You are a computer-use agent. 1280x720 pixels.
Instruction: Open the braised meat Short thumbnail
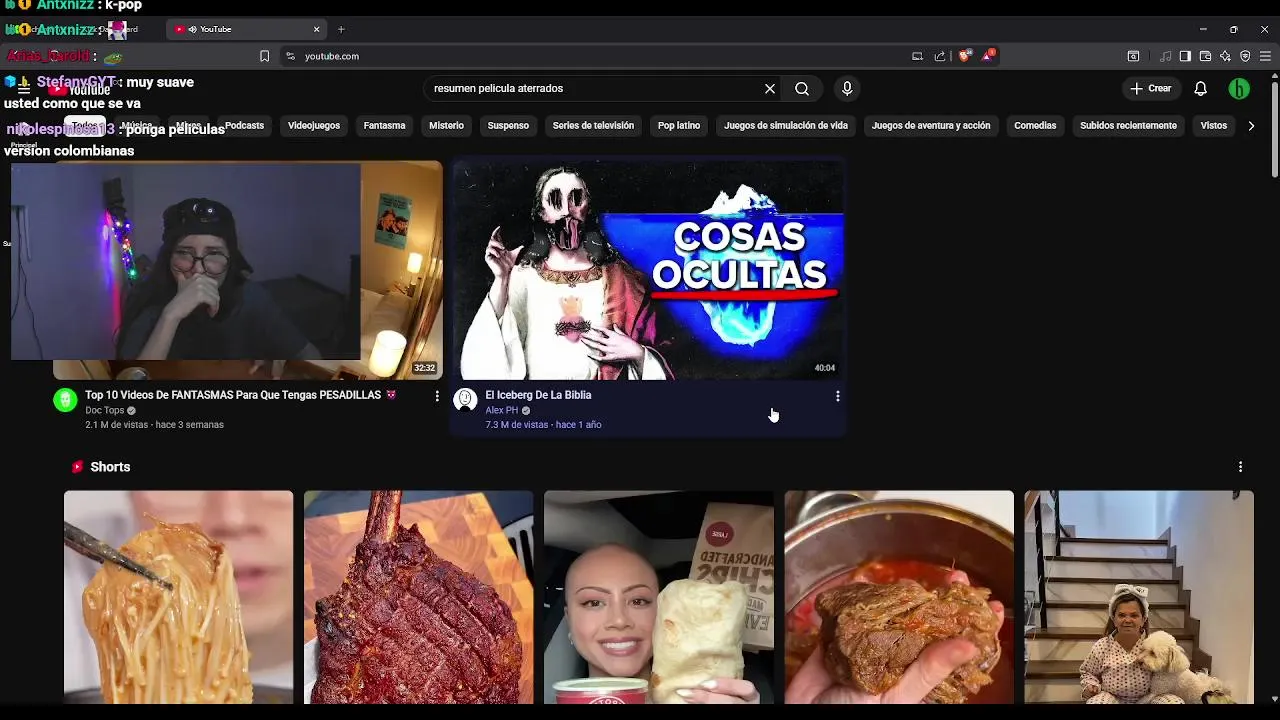click(x=899, y=597)
